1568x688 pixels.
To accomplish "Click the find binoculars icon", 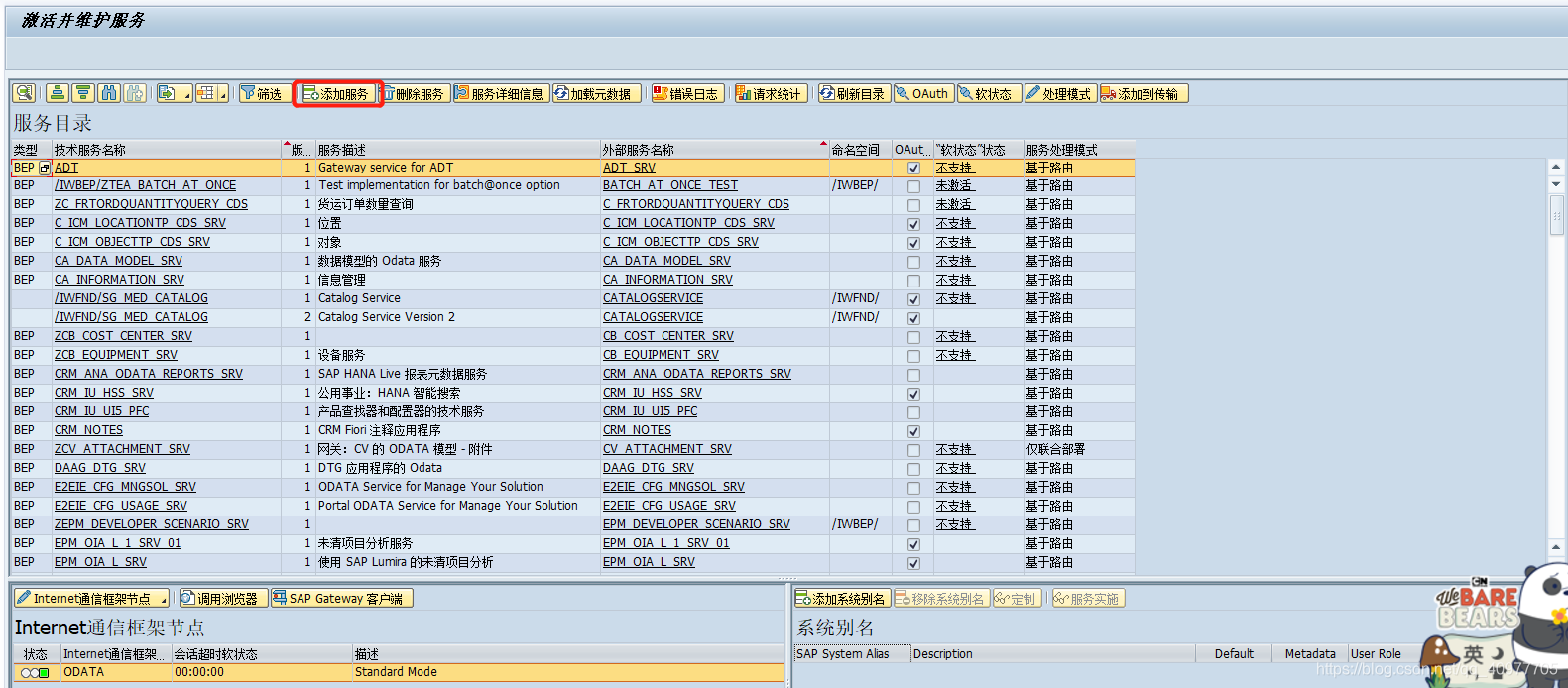I will click(x=109, y=93).
